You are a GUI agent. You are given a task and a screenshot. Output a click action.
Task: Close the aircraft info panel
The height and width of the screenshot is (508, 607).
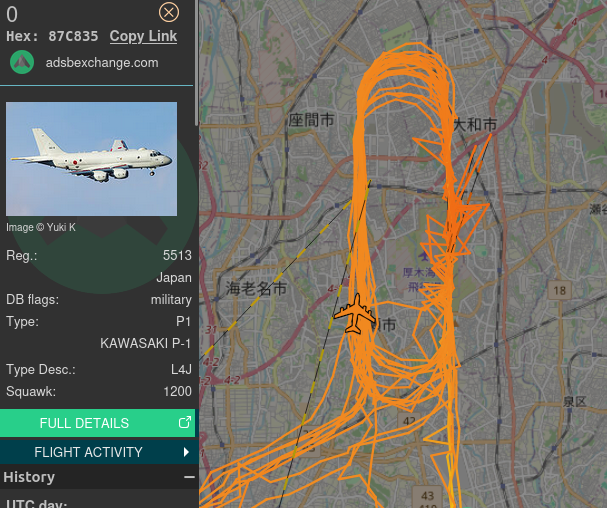tap(169, 12)
